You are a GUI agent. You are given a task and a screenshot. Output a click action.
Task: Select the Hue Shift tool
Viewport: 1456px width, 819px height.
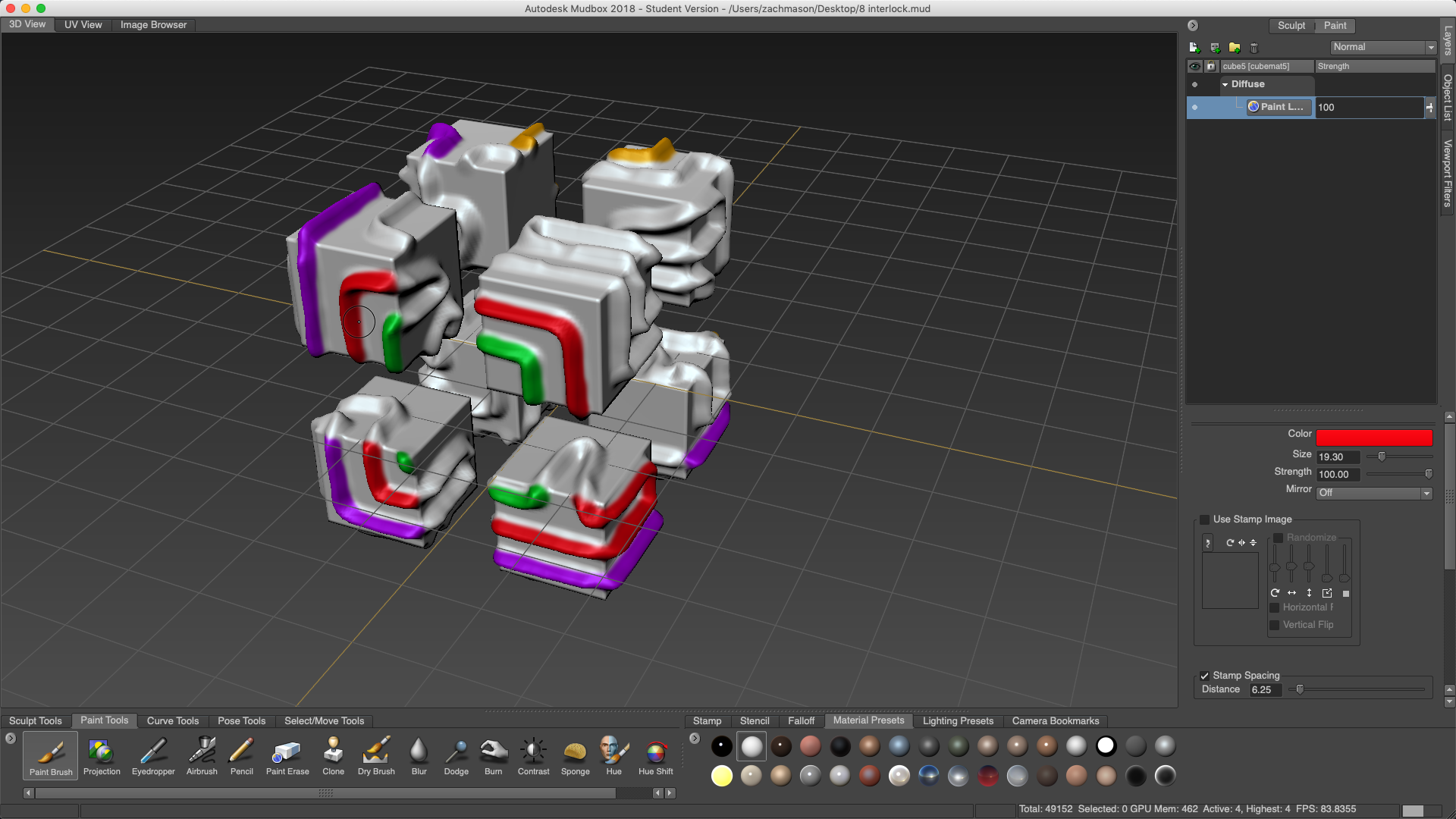655,755
